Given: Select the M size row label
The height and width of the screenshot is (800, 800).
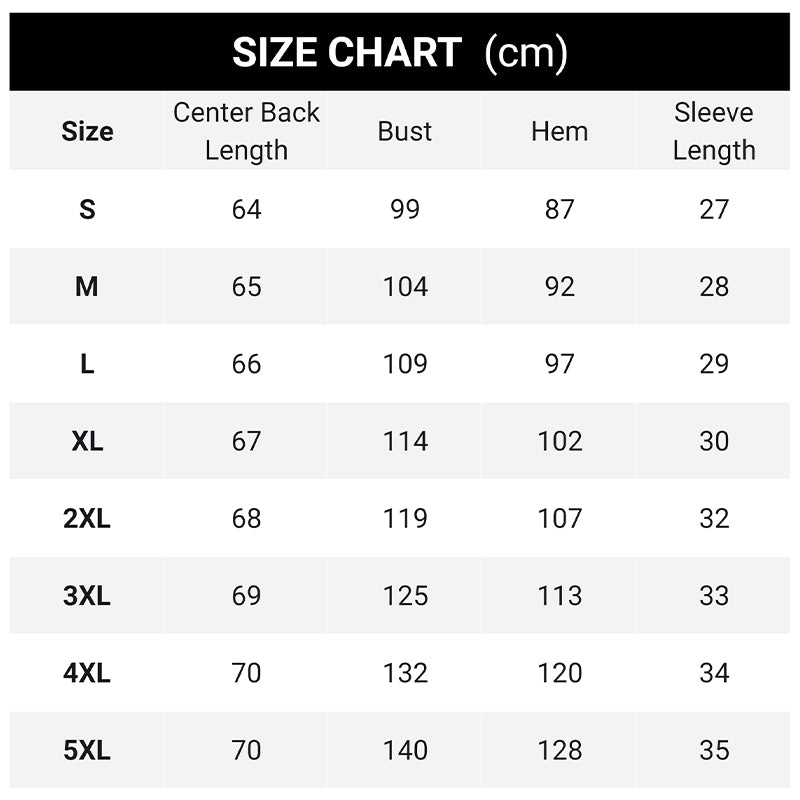Looking at the screenshot, I should pos(87,287).
